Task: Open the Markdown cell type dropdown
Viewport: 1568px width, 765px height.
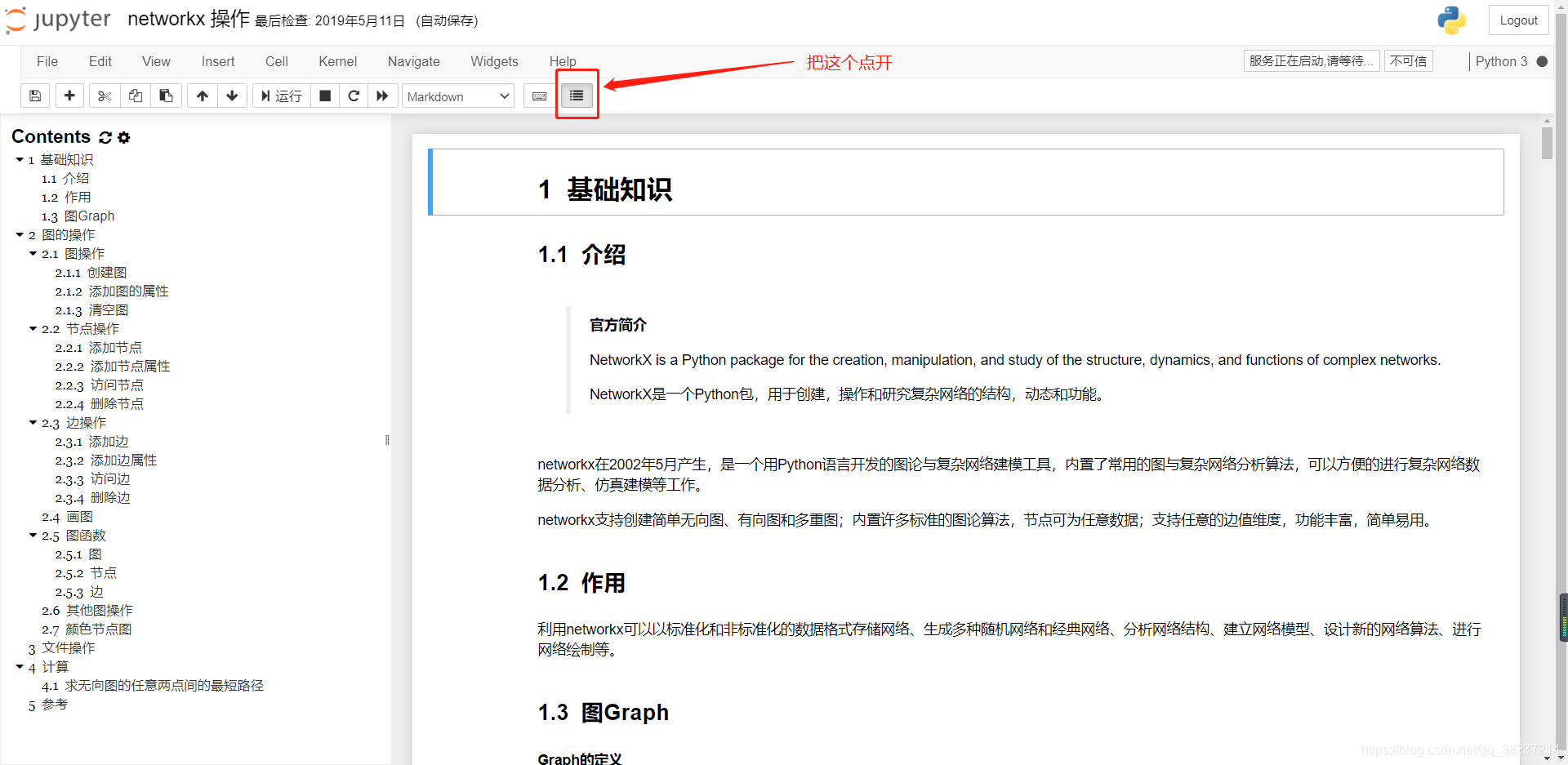Action: coord(458,96)
